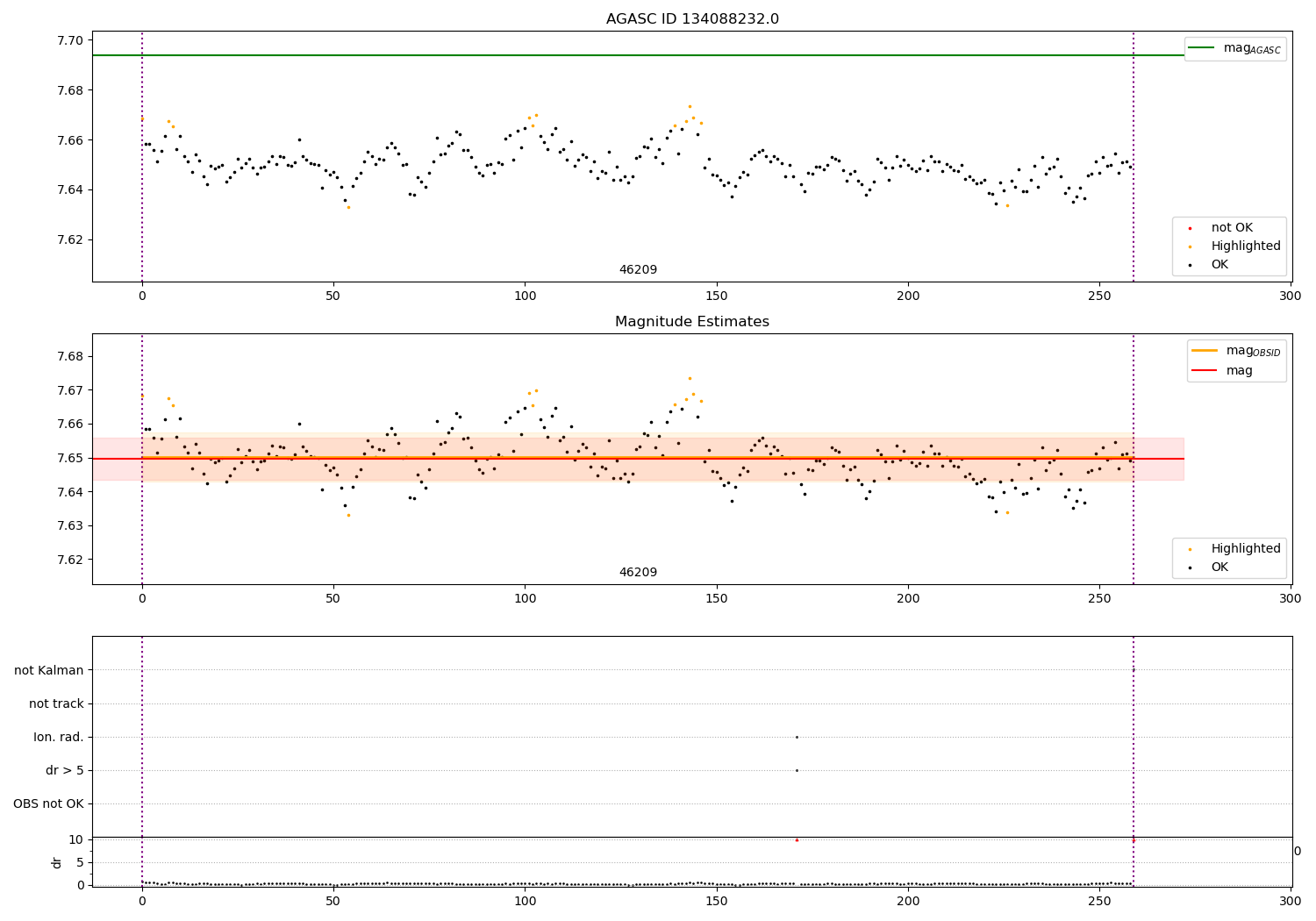Click the Ion. rad. flag dot near x=171
This screenshot has width=1316, height=921.
point(797,737)
